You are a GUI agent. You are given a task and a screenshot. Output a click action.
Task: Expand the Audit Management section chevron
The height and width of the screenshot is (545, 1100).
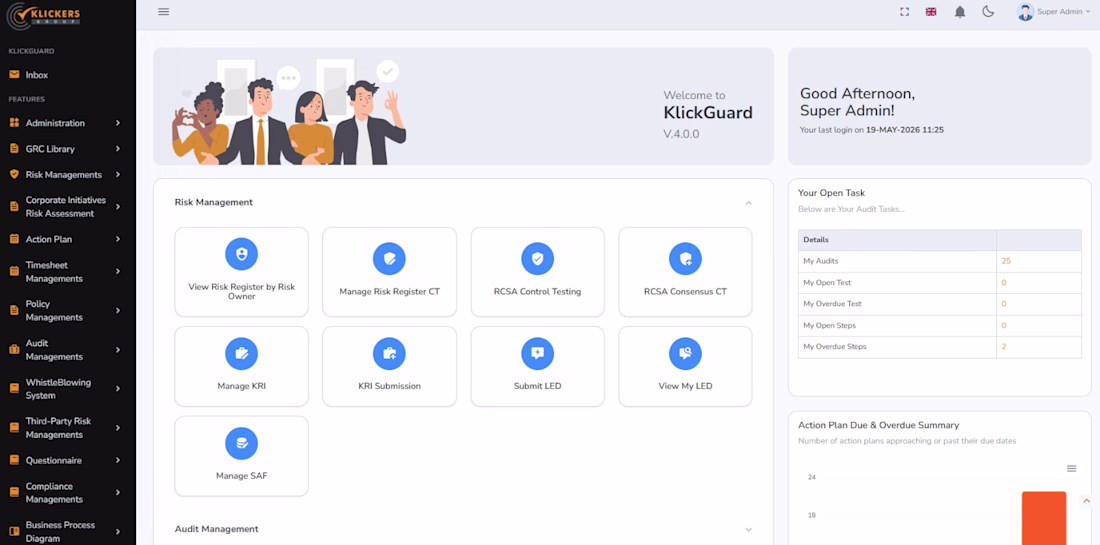pos(749,530)
